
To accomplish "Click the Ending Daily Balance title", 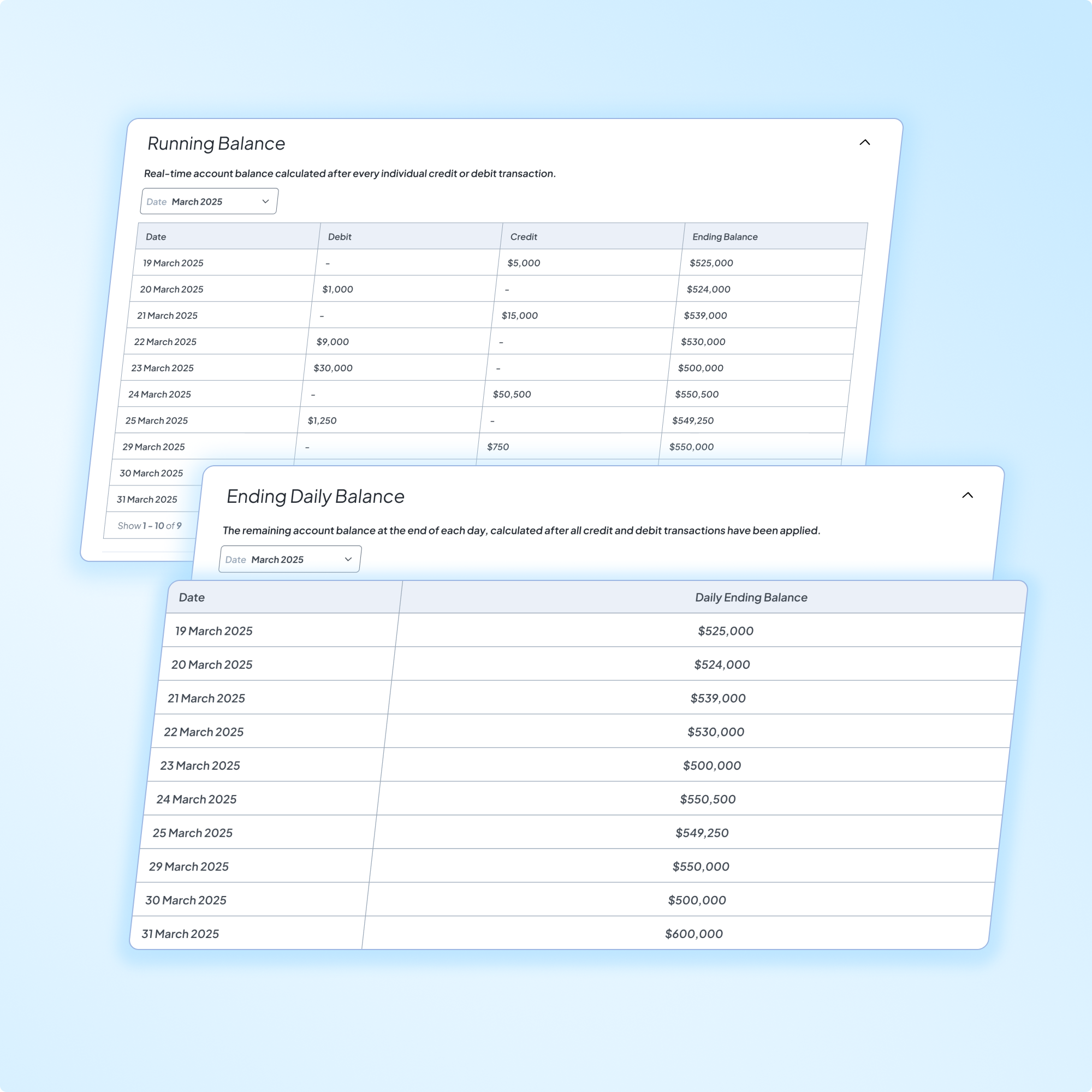I will pos(316,496).
